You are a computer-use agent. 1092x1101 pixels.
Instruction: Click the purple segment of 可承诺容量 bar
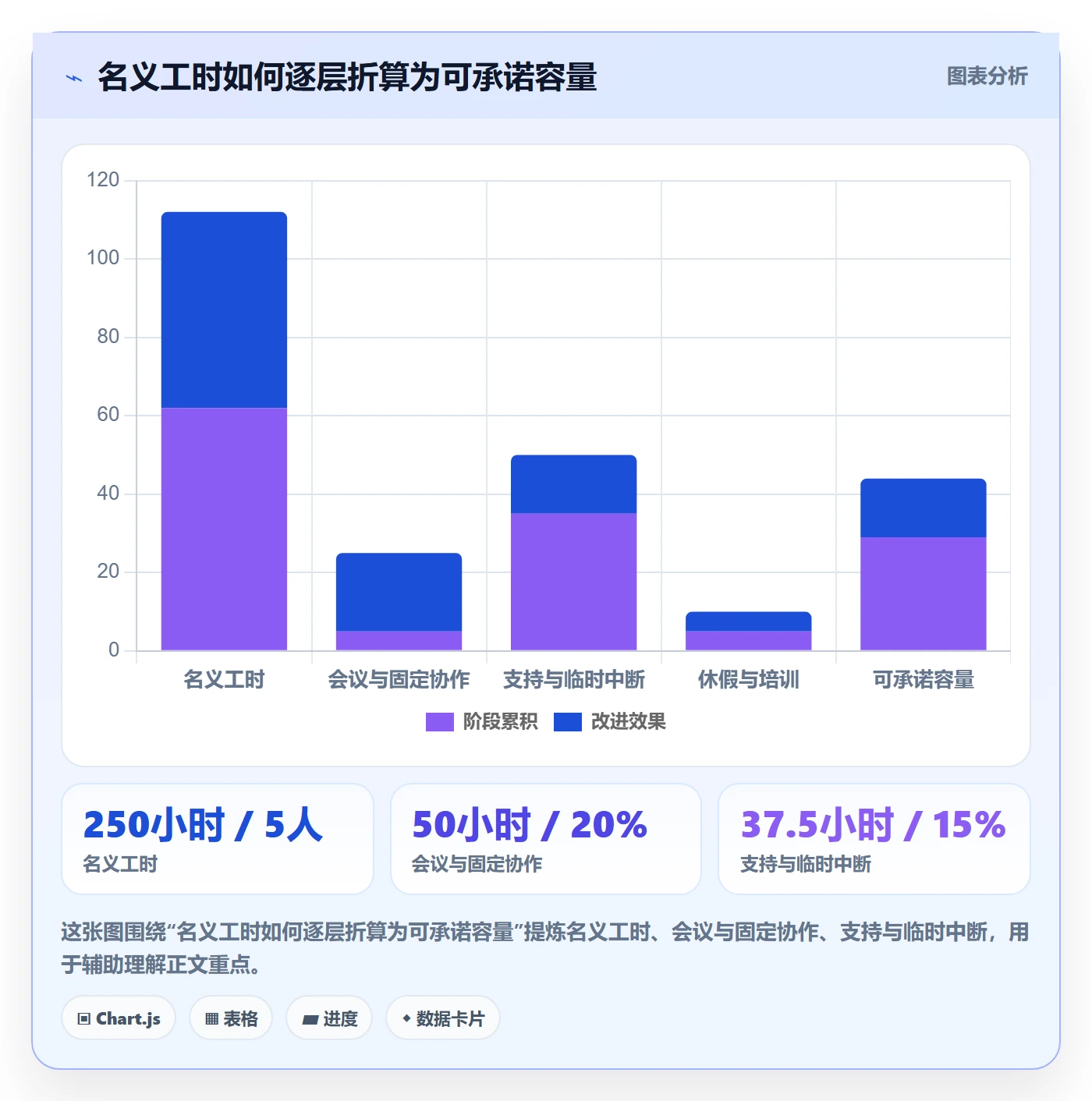pyautogui.click(x=923, y=593)
